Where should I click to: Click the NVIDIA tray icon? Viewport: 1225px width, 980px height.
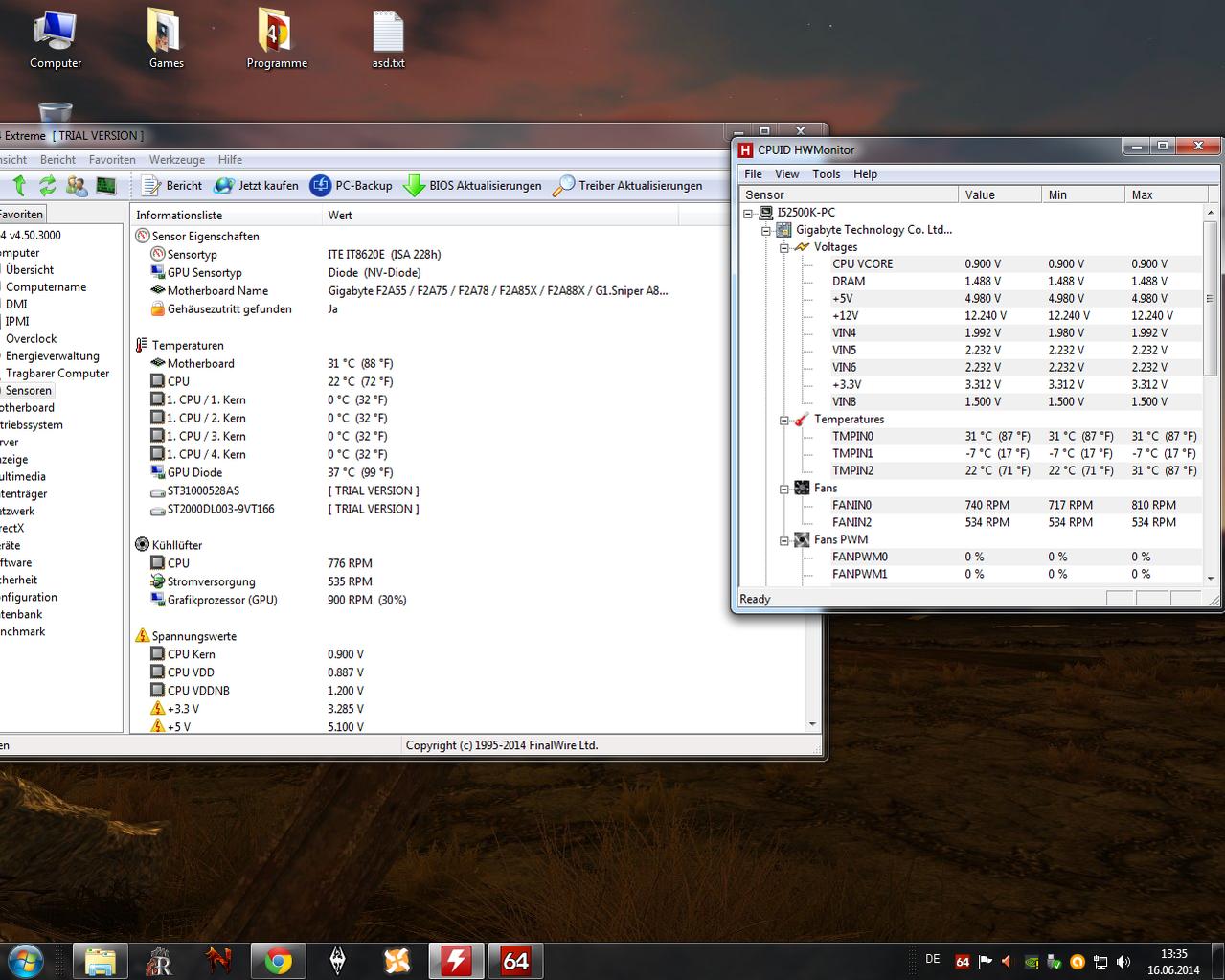tap(1032, 961)
